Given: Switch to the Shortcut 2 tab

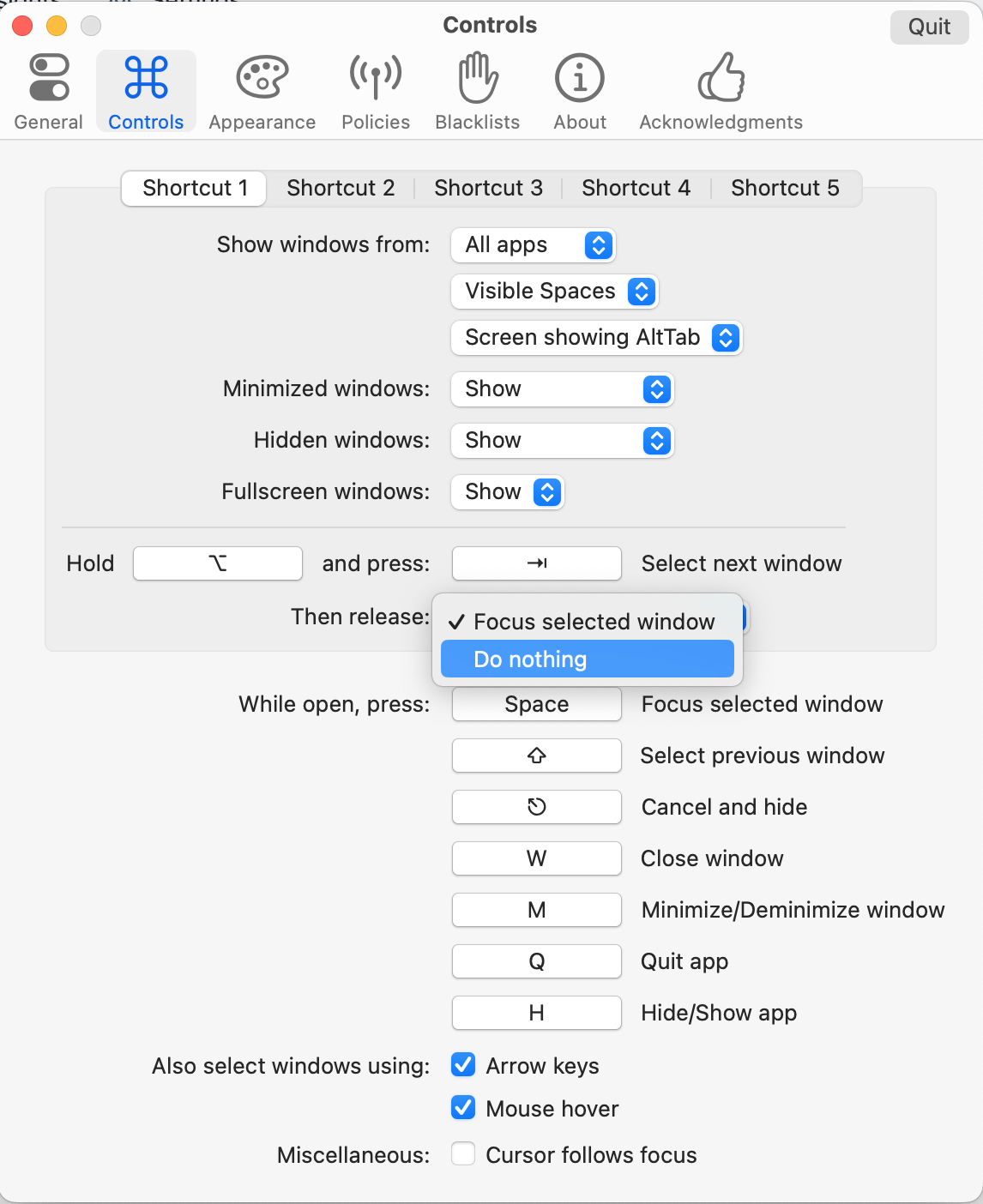Looking at the screenshot, I should click(341, 188).
